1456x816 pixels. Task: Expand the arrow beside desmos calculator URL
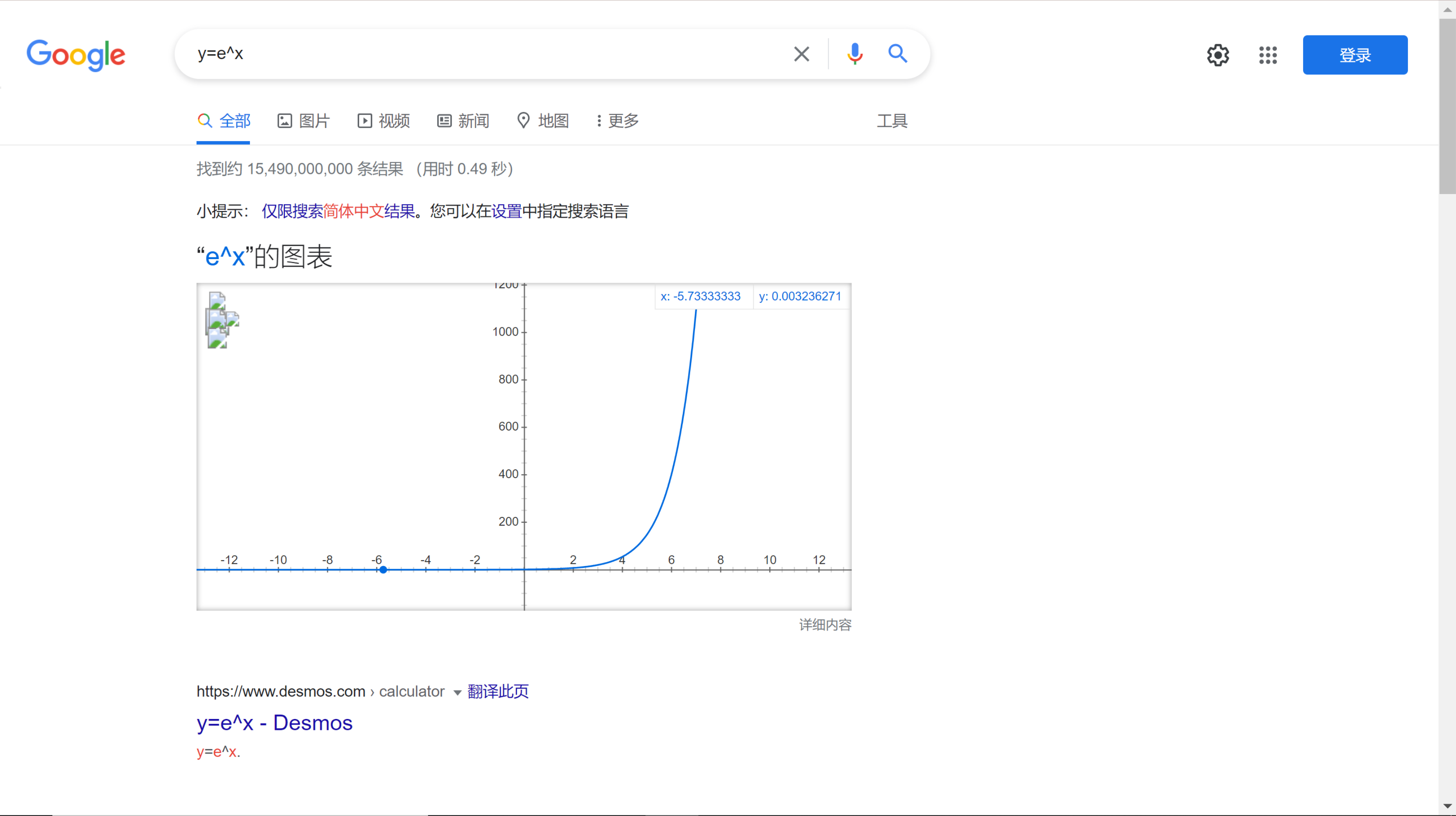[x=457, y=693]
